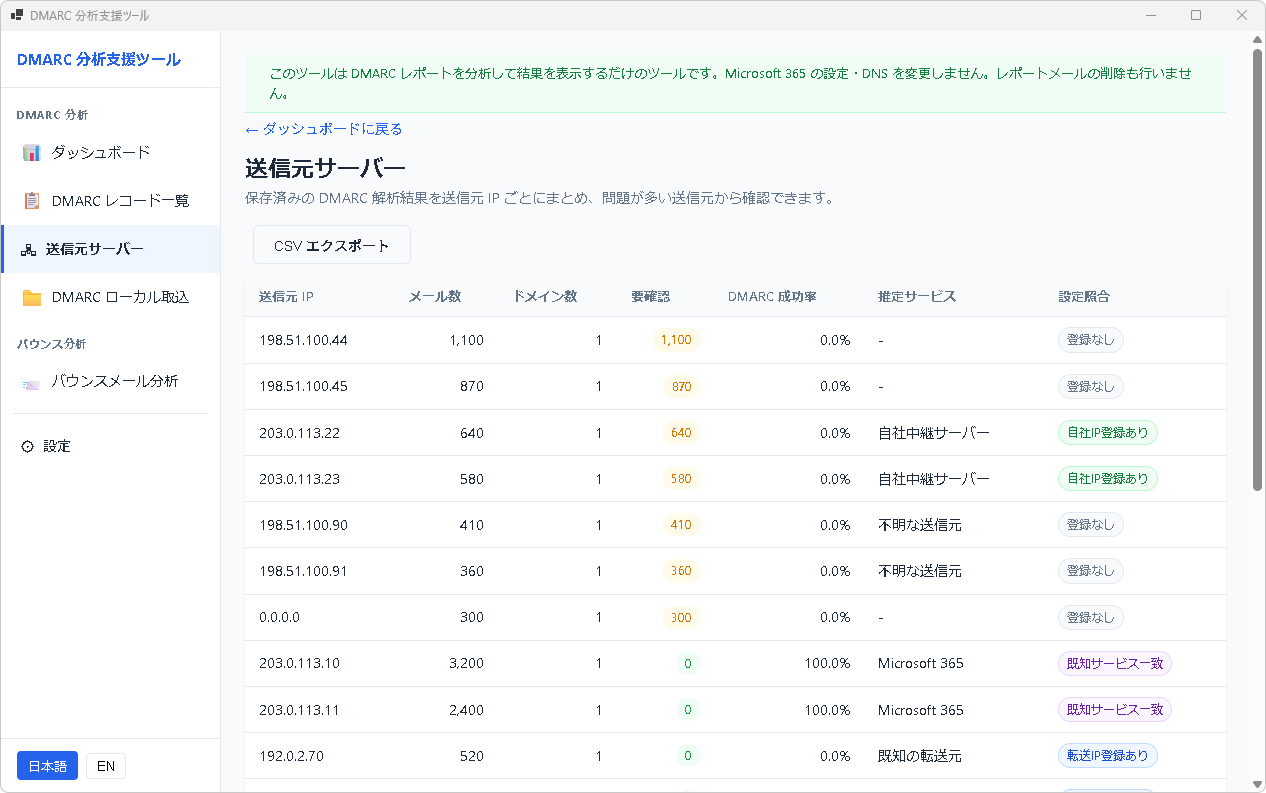
Task: Select the IP 203.0.113.10 cell
Action: pos(299,663)
